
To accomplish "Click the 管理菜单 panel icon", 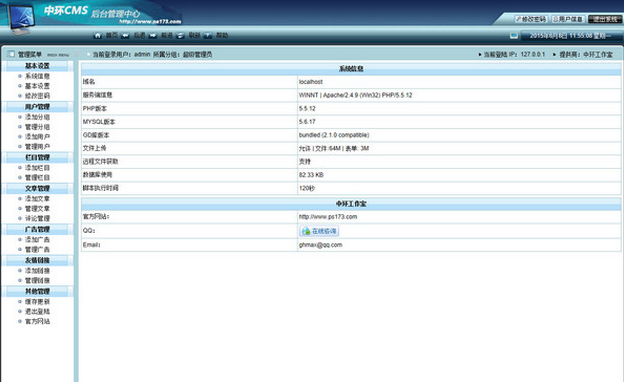I will pos(11,54).
